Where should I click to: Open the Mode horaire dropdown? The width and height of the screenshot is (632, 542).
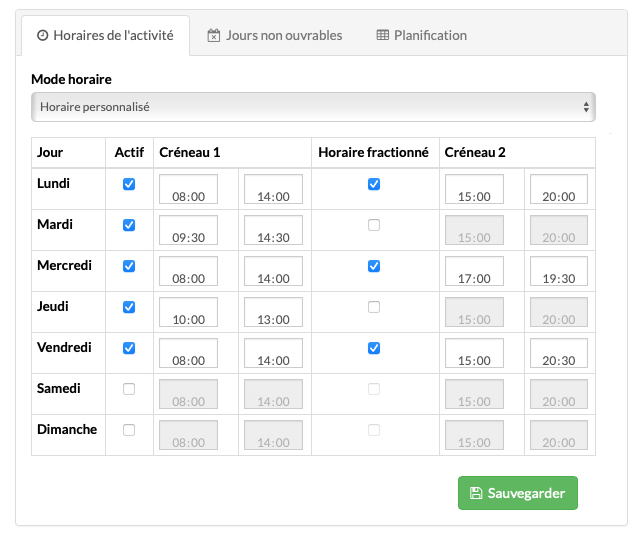pos(313,107)
